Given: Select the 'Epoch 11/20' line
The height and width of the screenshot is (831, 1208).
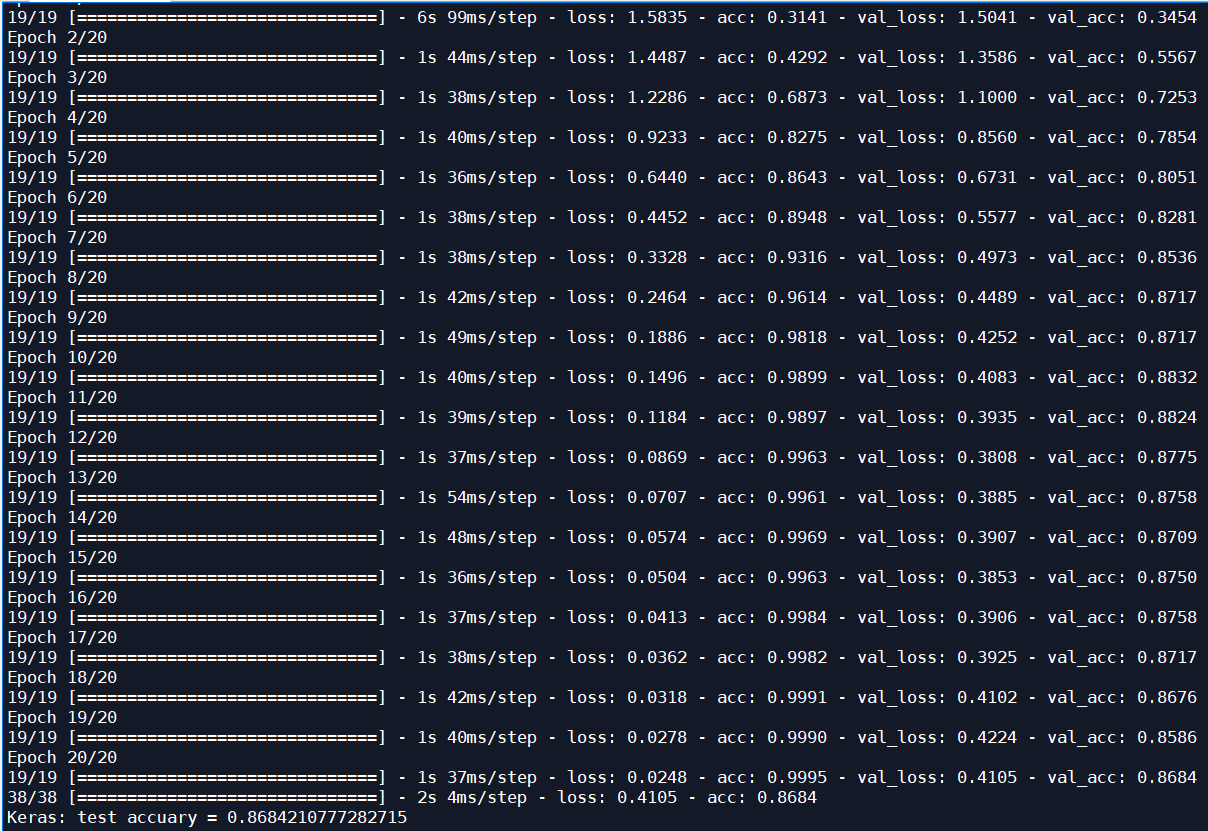Looking at the screenshot, I should [x=62, y=397].
